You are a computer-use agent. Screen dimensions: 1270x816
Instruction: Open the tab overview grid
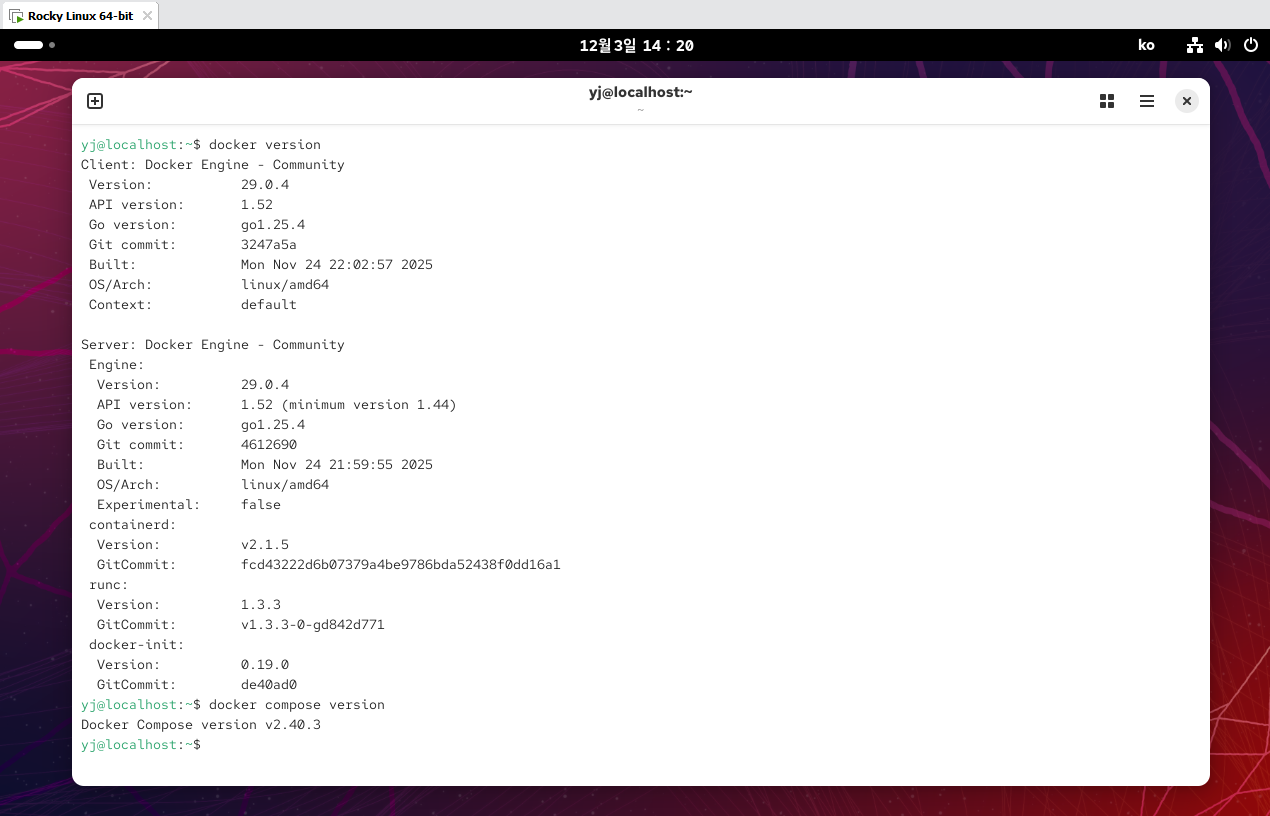click(x=1107, y=101)
